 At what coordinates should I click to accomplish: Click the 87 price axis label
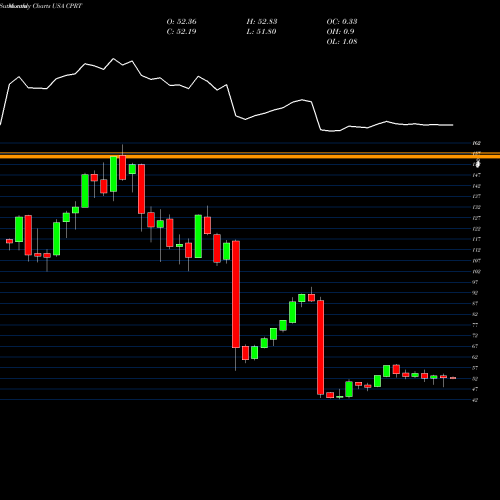[x=475, y=303]
